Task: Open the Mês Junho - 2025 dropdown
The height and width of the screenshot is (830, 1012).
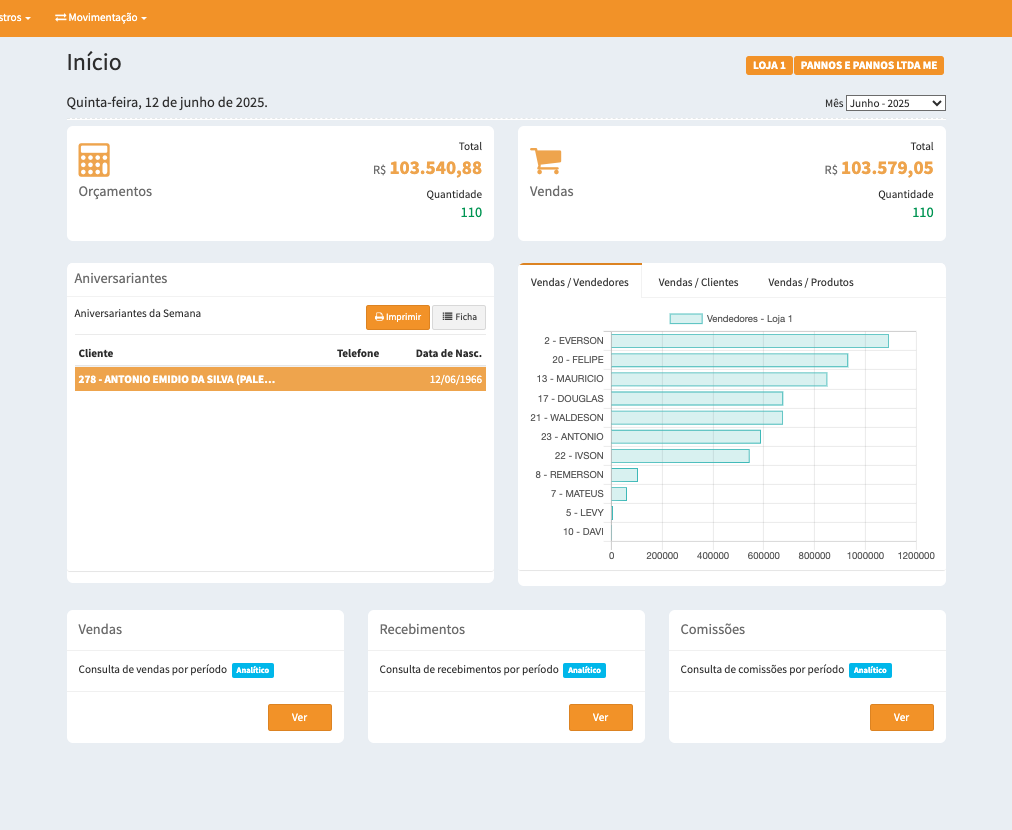Action: coord(895,103)
